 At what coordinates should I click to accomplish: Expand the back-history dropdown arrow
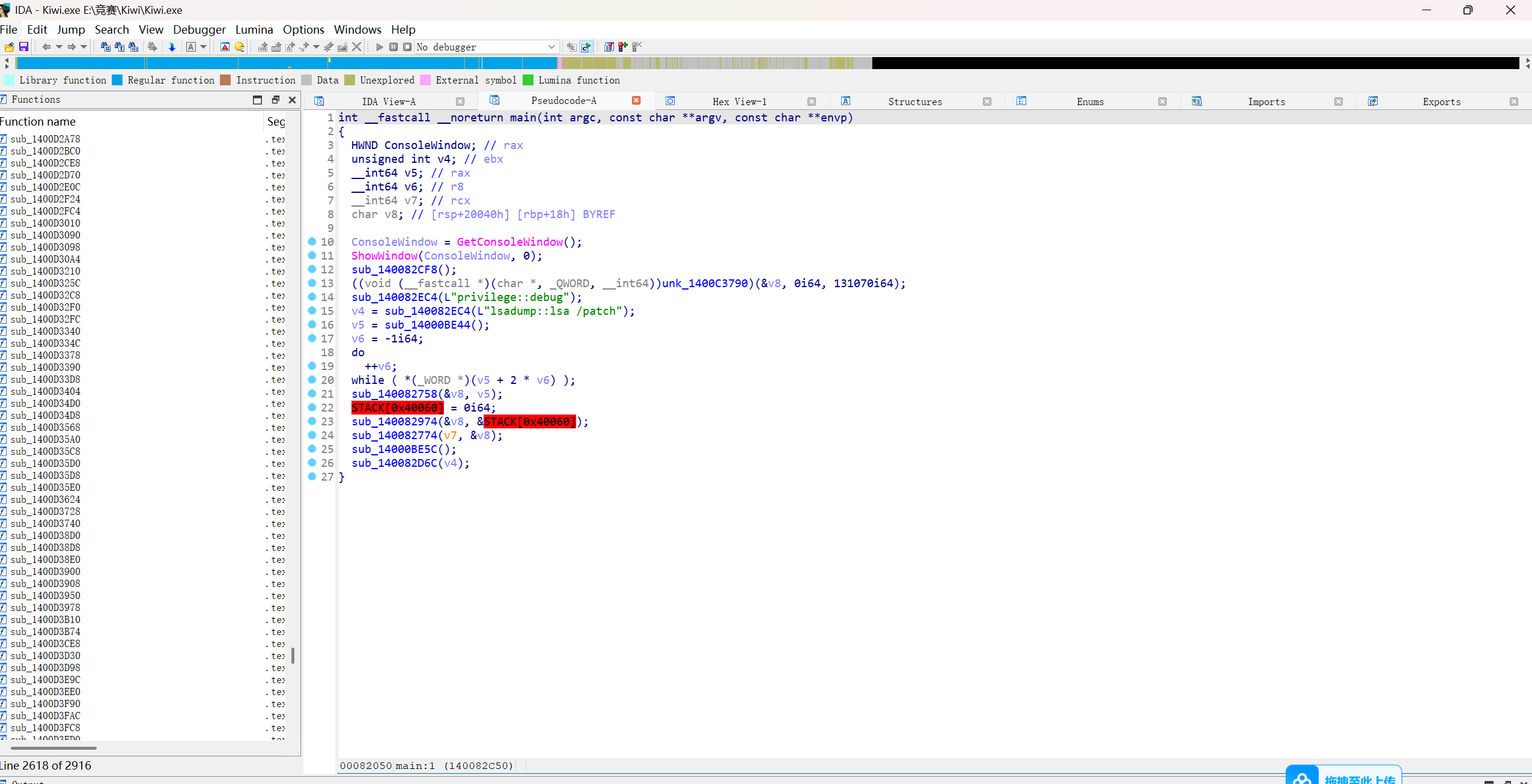click(x=59, y=47)
